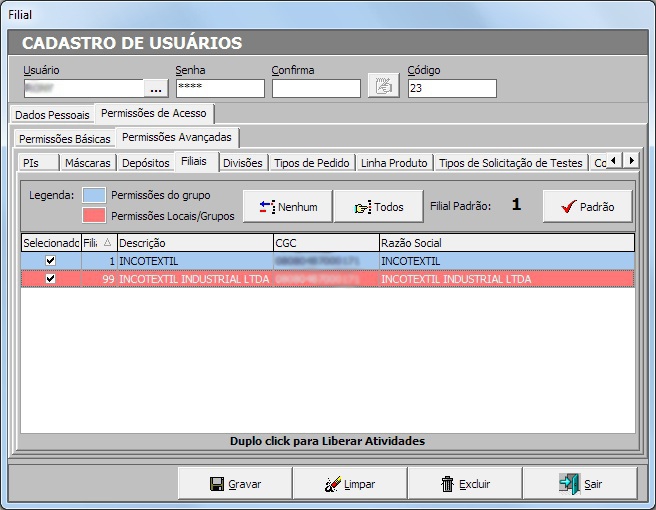This screenshot has height=510, width=656.
Task: Deselect all with the Nenhum button
Action: 288,206
